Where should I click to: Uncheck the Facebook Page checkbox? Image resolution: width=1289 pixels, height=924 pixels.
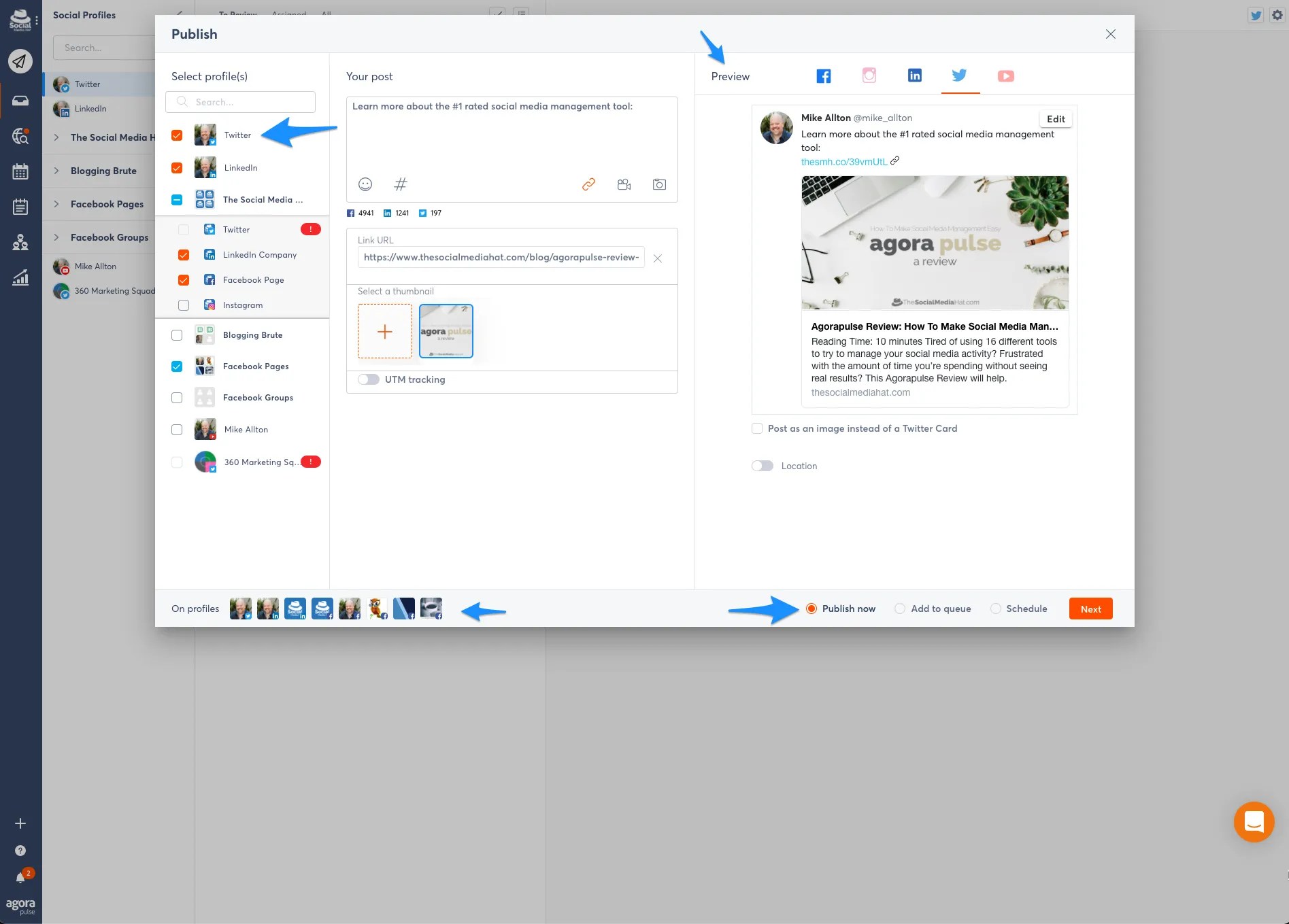coord(184,280)
